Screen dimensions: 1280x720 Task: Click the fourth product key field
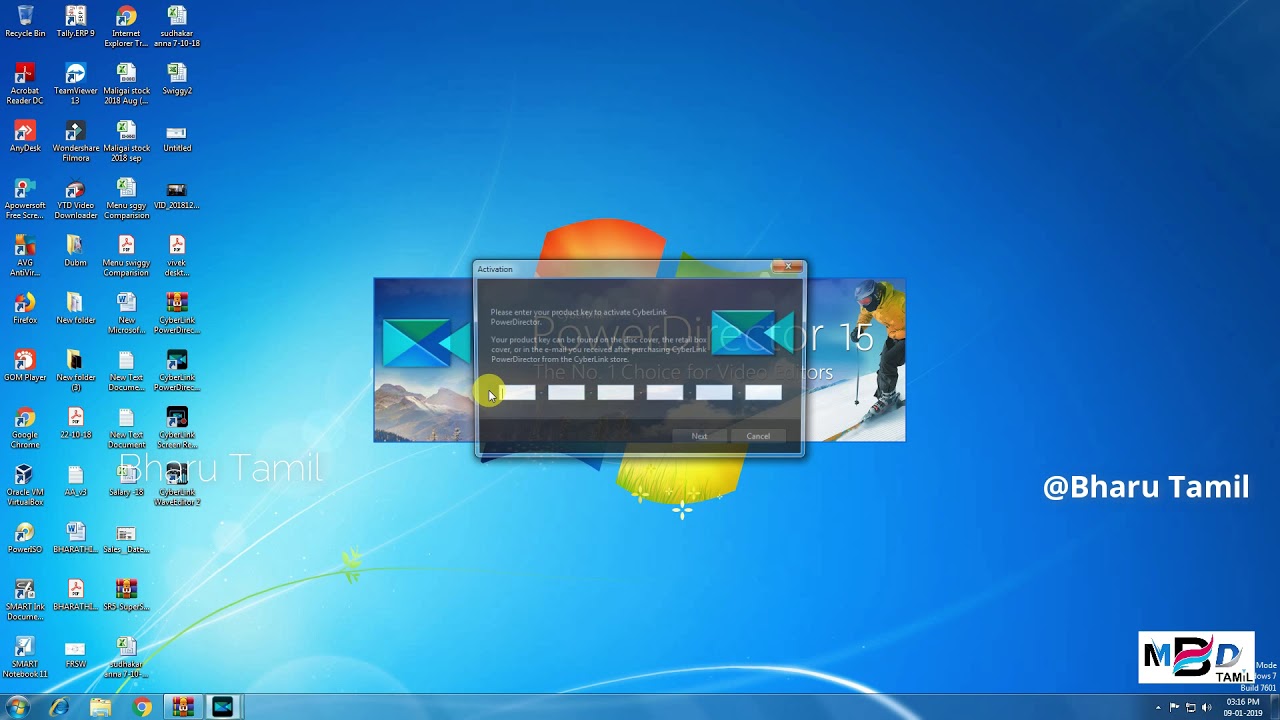coord(664,393)
